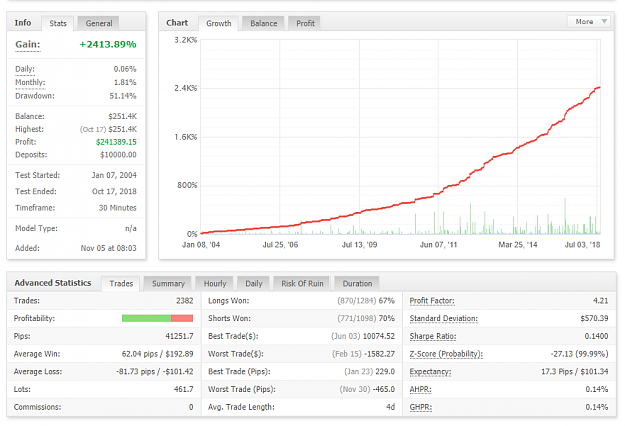Open the Daily statistics tab
Image resolution: width=625 pixels, height=426 pixels.
254,284
